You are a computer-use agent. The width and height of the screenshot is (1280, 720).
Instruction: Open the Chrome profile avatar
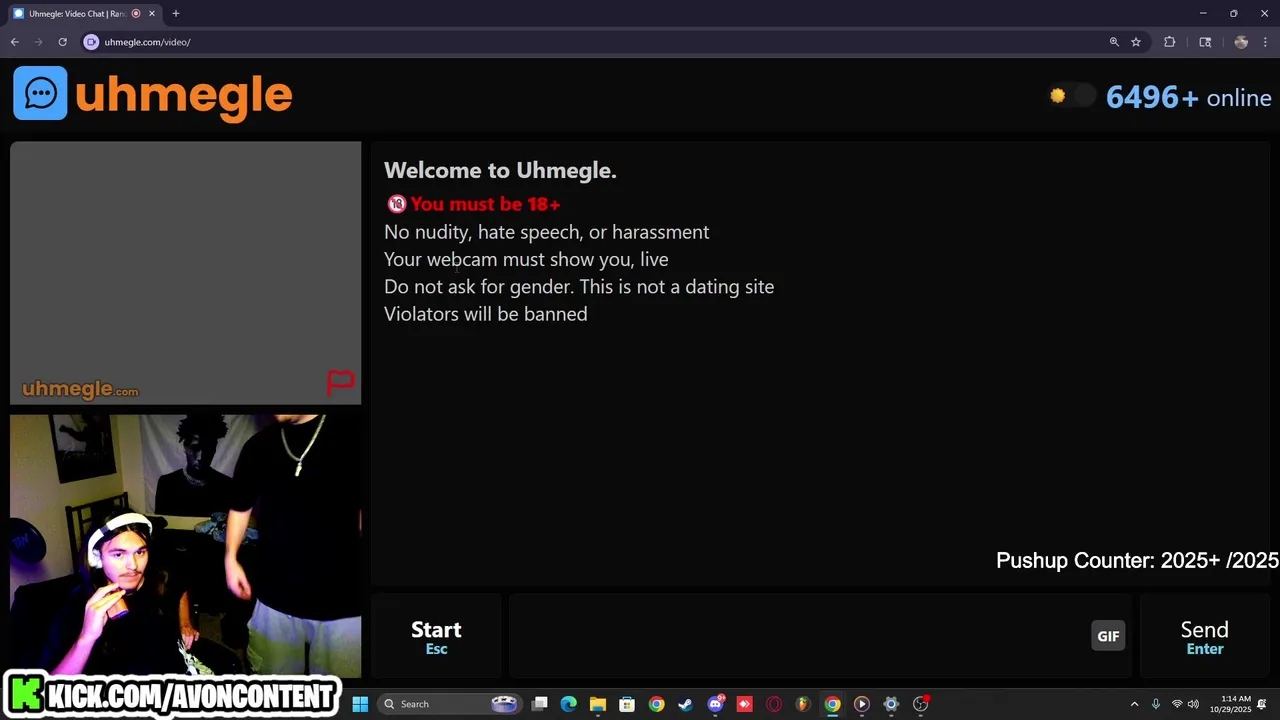(1241, 42)
